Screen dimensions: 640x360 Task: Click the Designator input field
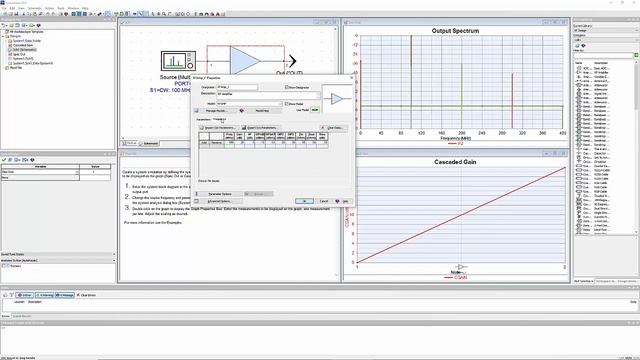coord(237,87)
